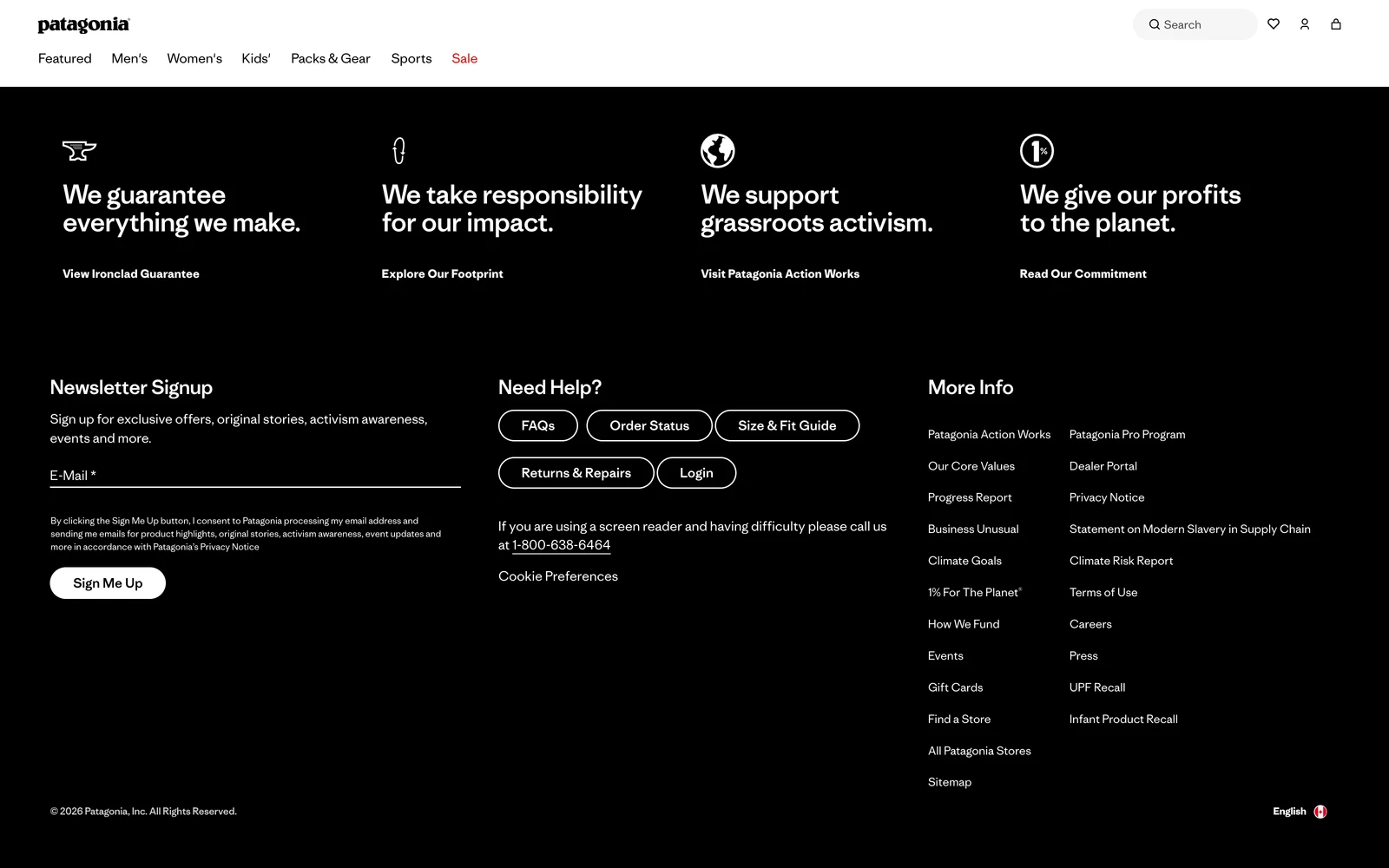Screen dimensions: 1389x868
Task: Open the Business Unusual link
Action: (973, 529)
